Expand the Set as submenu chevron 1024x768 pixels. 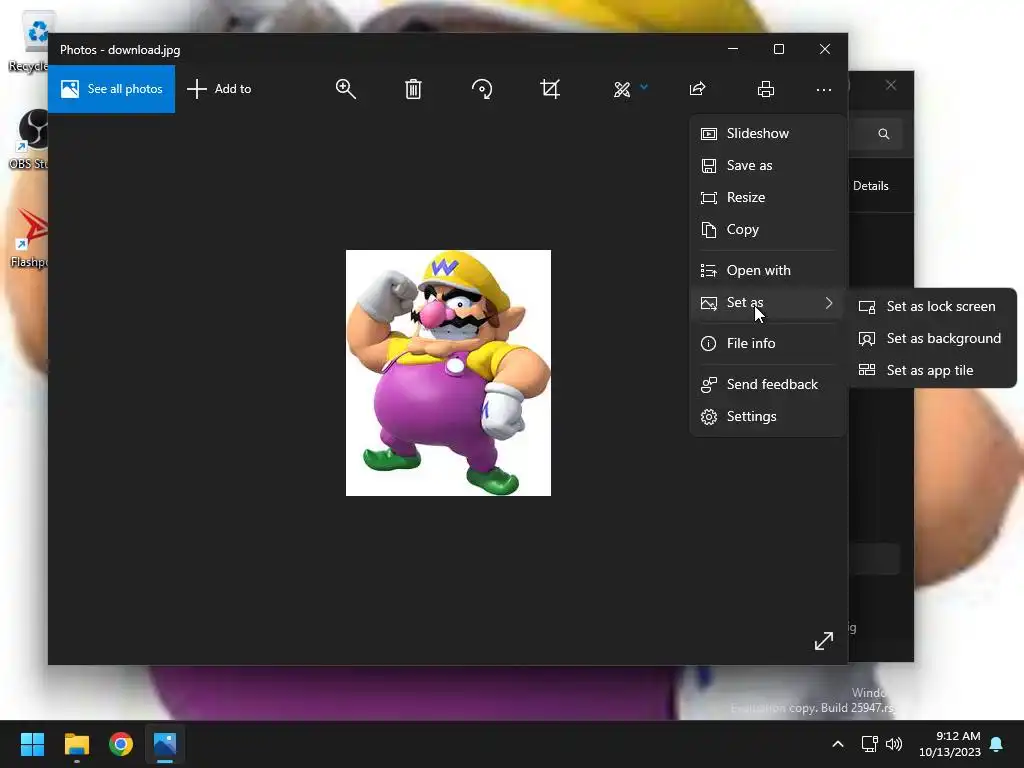click(829, 303)
